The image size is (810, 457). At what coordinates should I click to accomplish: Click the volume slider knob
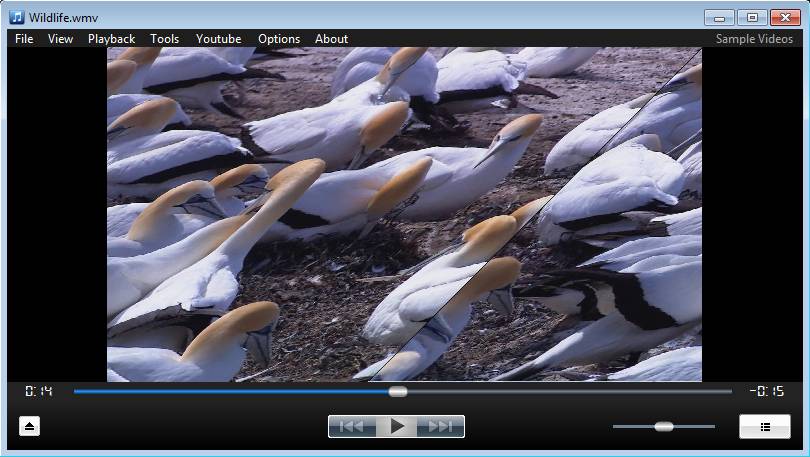pos(664,427)
